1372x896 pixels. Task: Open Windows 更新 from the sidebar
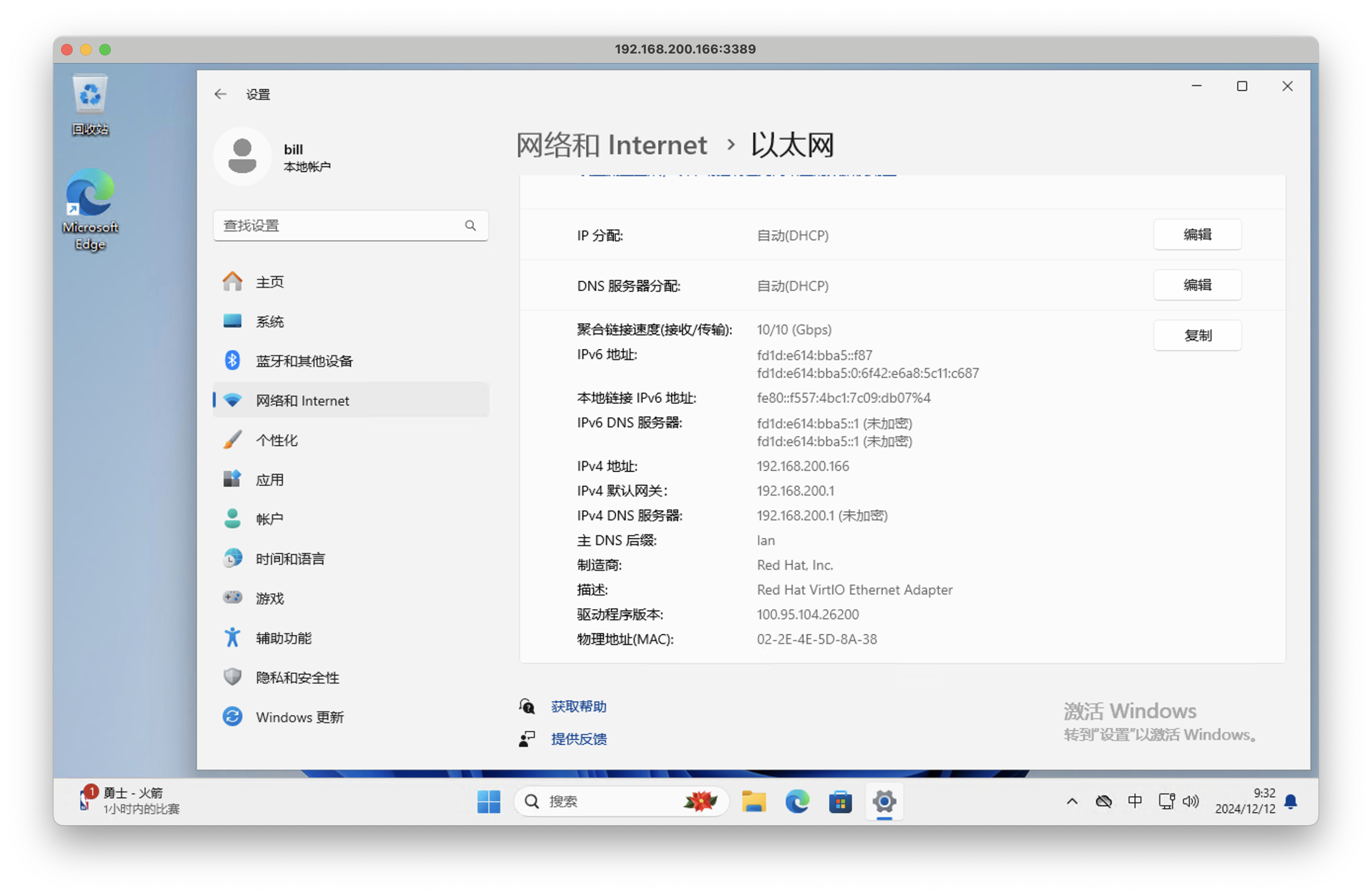click(300, 717)
